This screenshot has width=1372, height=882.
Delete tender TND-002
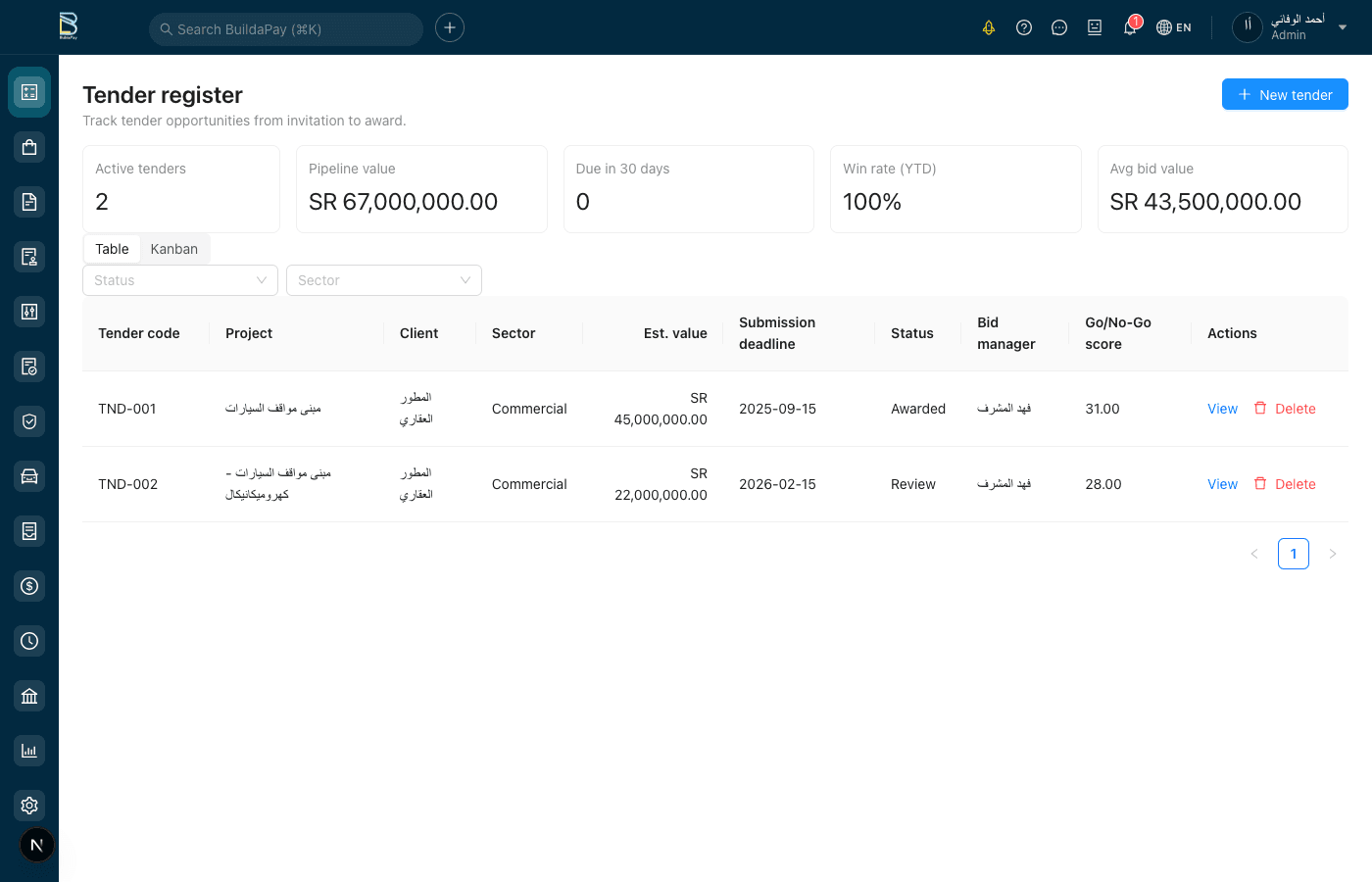1285,484
